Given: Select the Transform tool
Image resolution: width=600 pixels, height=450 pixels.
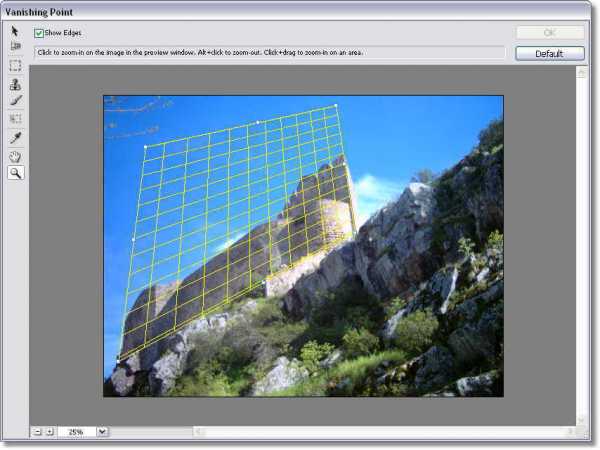Looking at the screenshot, I should click(x=15, y=119).
